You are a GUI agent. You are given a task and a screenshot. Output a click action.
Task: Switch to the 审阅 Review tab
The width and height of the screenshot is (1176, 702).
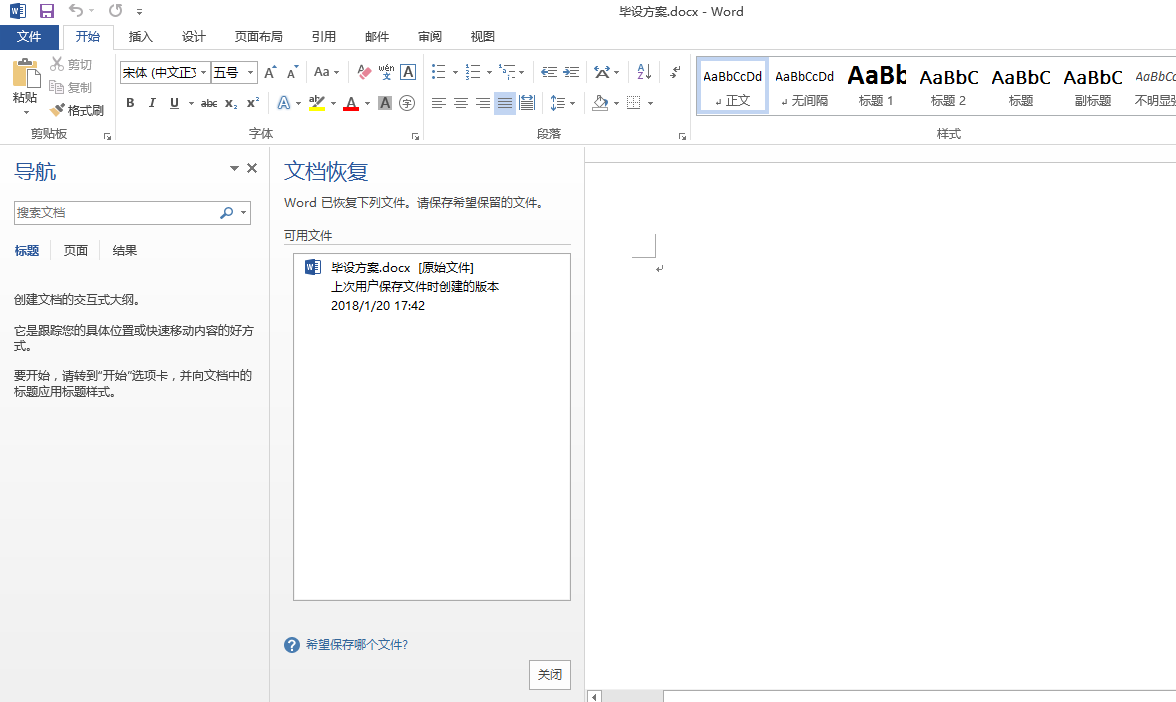(x=430, y=37)
